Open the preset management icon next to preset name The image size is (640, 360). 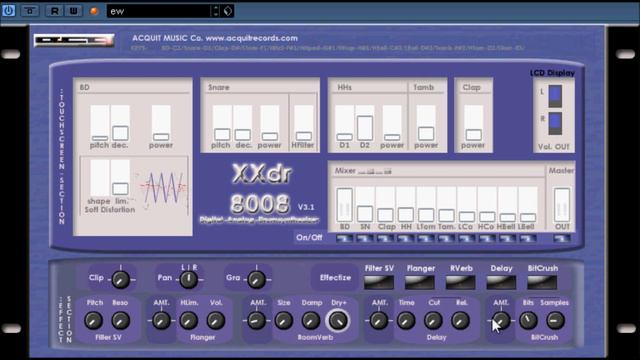coord(228,11)
